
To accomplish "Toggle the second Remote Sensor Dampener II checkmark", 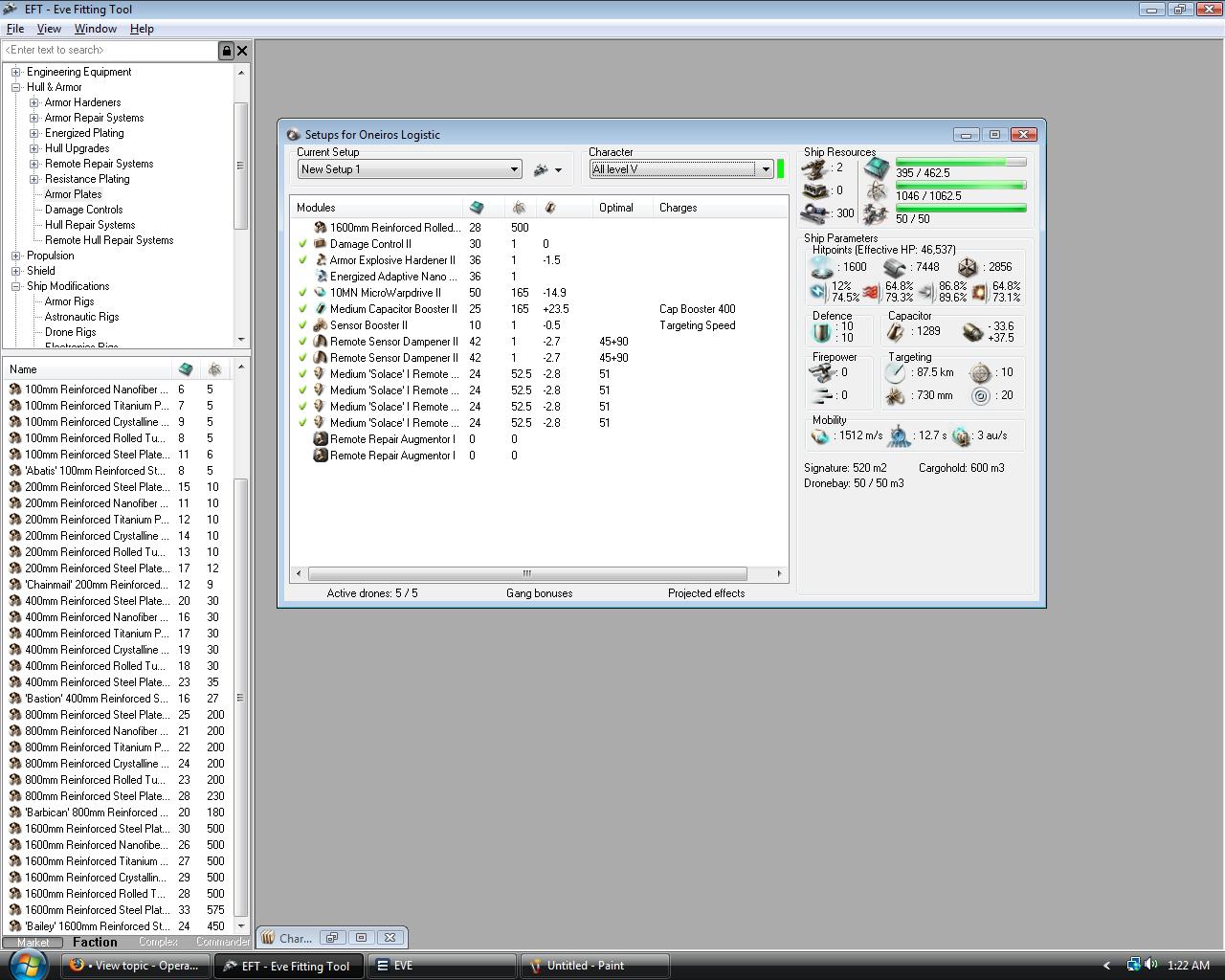I will click(x=302, y=358).
